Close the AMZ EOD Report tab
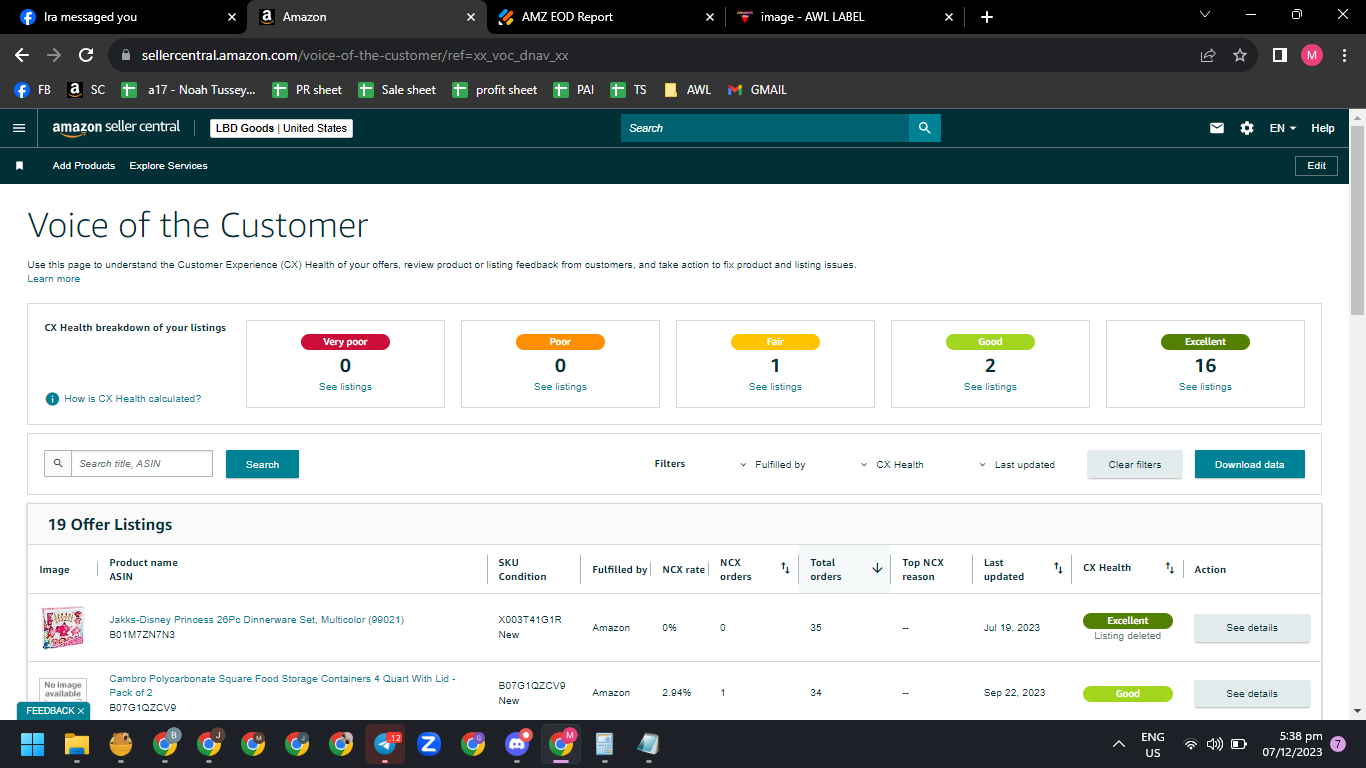The image size is (1366, 768). coord(710,17)
